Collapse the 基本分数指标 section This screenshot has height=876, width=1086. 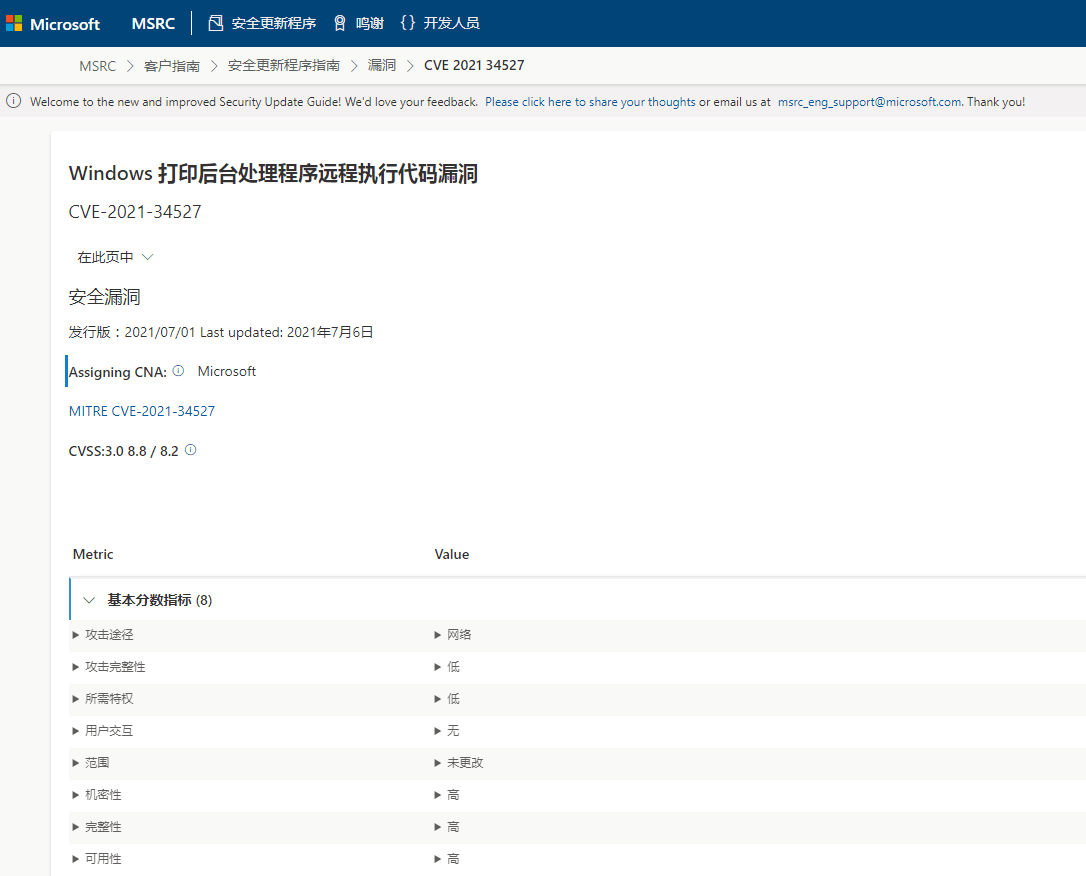pos(89,601)
